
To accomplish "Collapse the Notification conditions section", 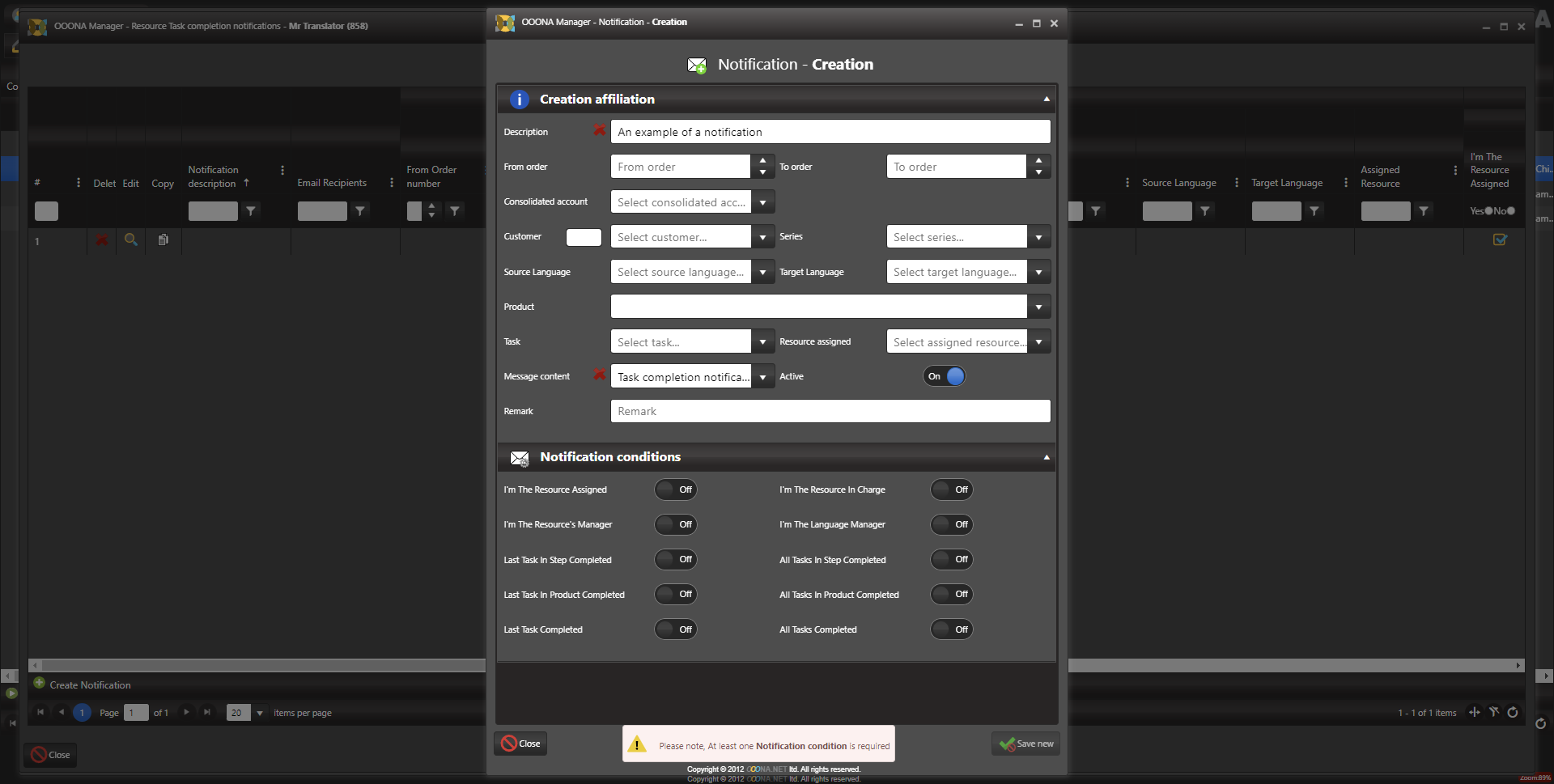I will click(x=1046, y=457).
